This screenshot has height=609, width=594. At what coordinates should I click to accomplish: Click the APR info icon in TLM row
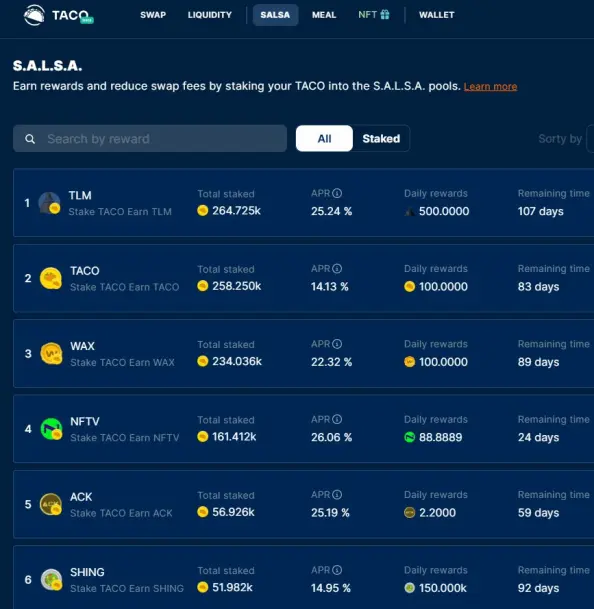tap(337, 193)
